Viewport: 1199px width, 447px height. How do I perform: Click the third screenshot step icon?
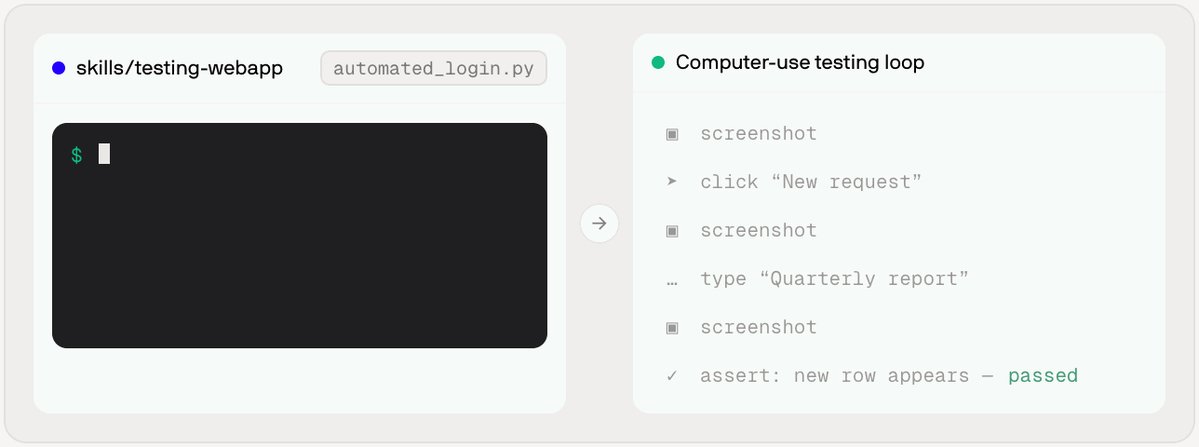[x=672, y=328]
